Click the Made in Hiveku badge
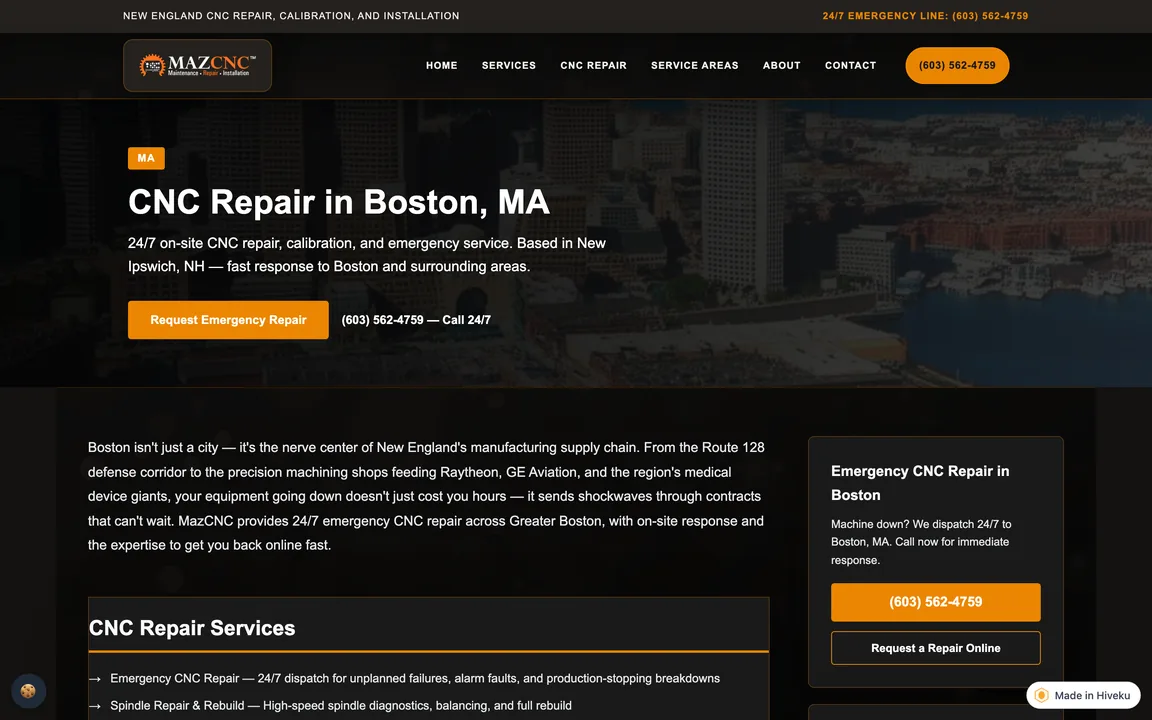The height and width of the screenshot is (720, 1152). click(x=1083, y=695)
